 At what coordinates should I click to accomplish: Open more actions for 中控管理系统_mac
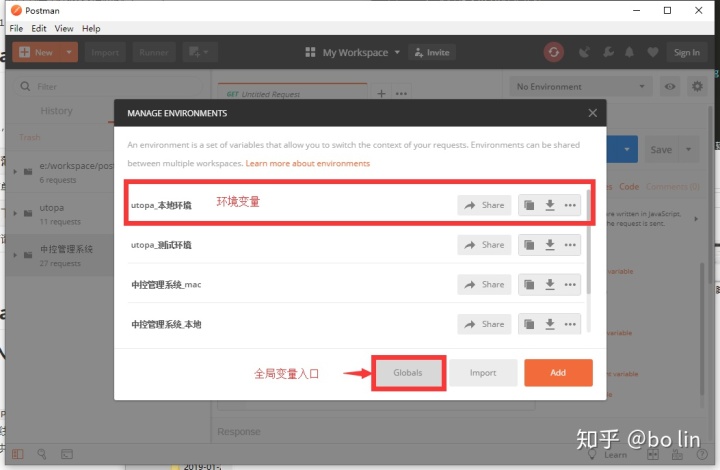570,285
